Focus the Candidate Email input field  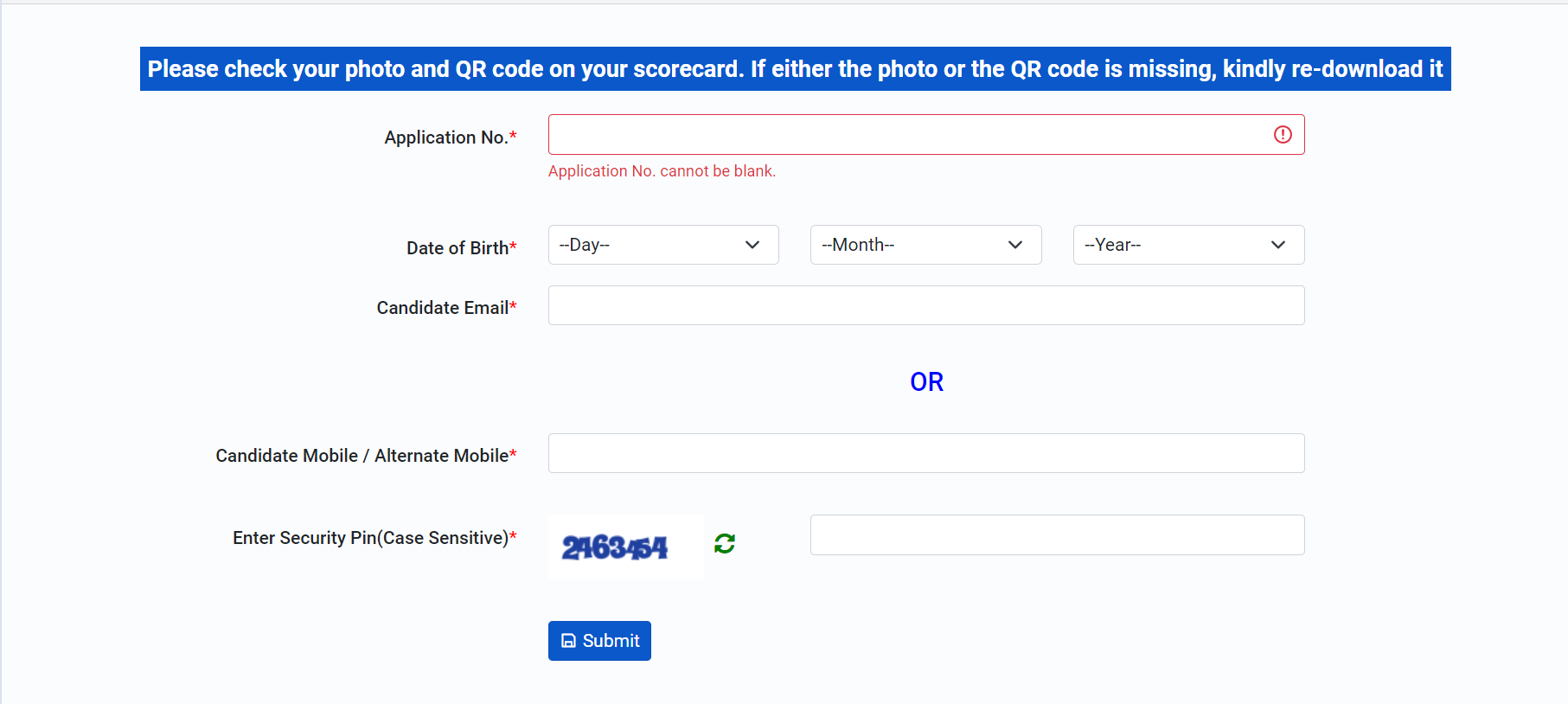click(926, 305)
